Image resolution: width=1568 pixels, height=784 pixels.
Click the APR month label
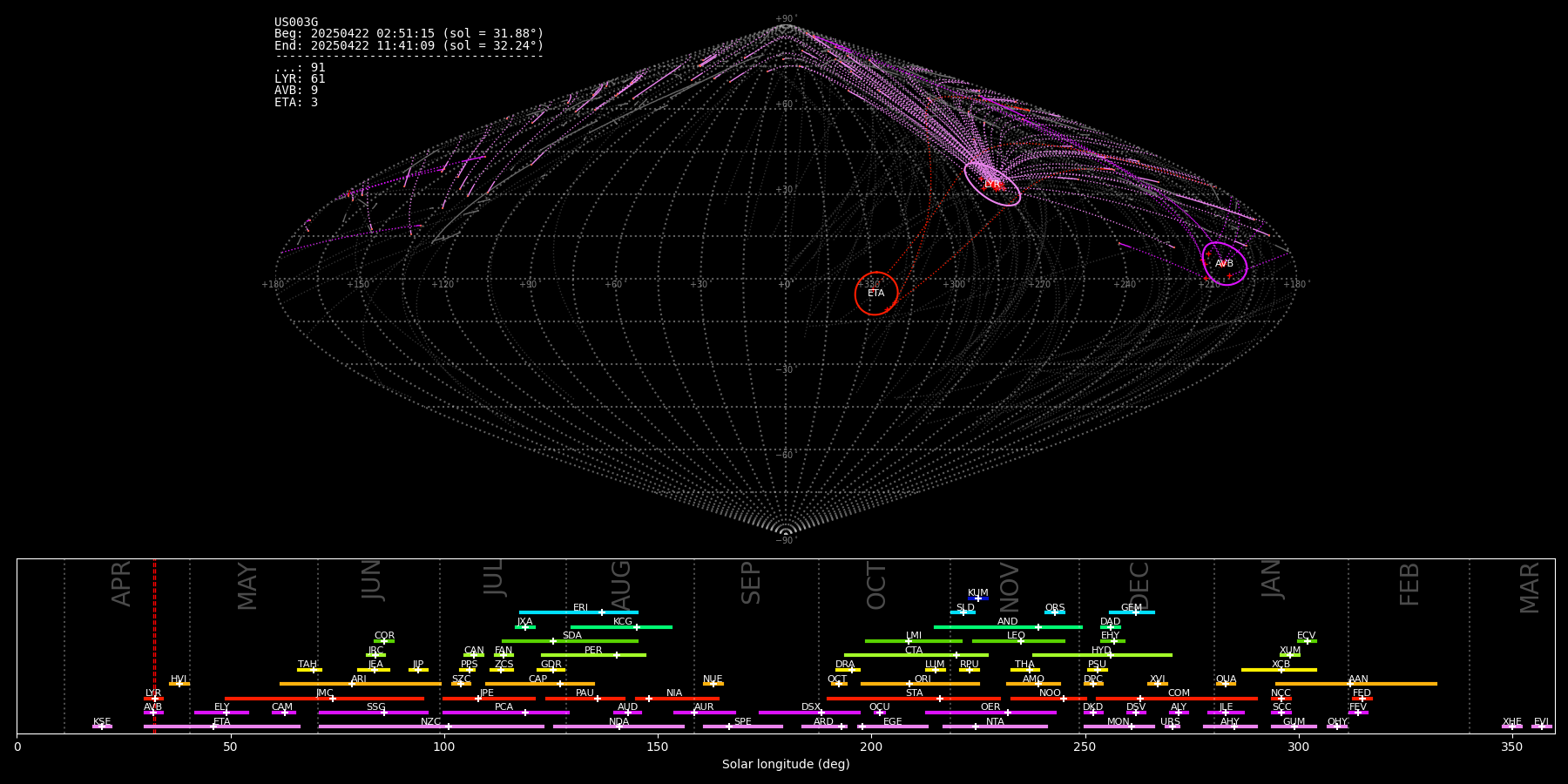point(121,584)
